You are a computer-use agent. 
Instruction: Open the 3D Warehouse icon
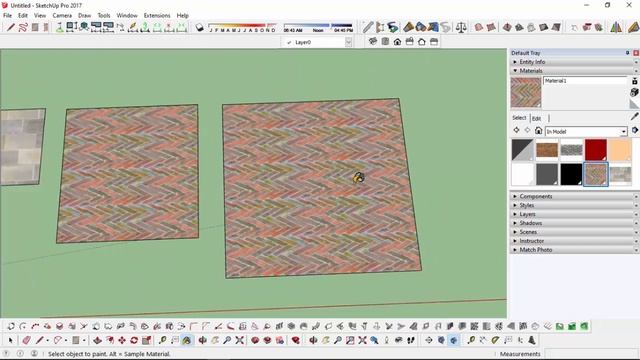point(255,340)
